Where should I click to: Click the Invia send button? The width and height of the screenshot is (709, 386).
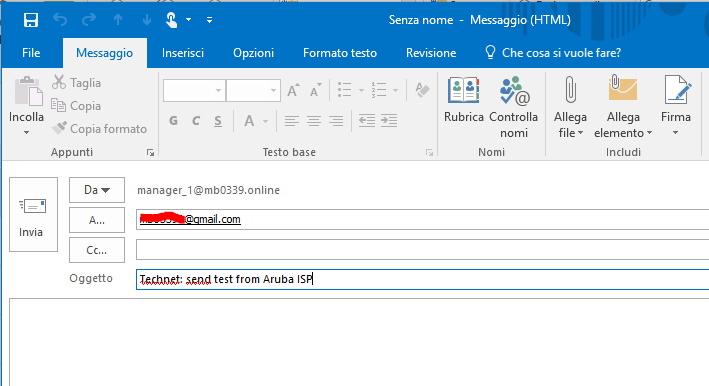pyautogui.click(x=33, y=214)
